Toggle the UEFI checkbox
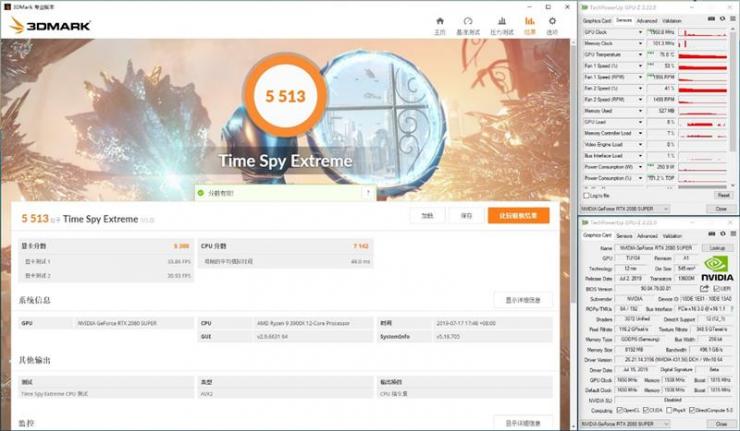The width and height of the screenshot is (740, 431). pyautogui.click(x=716, y=288)
